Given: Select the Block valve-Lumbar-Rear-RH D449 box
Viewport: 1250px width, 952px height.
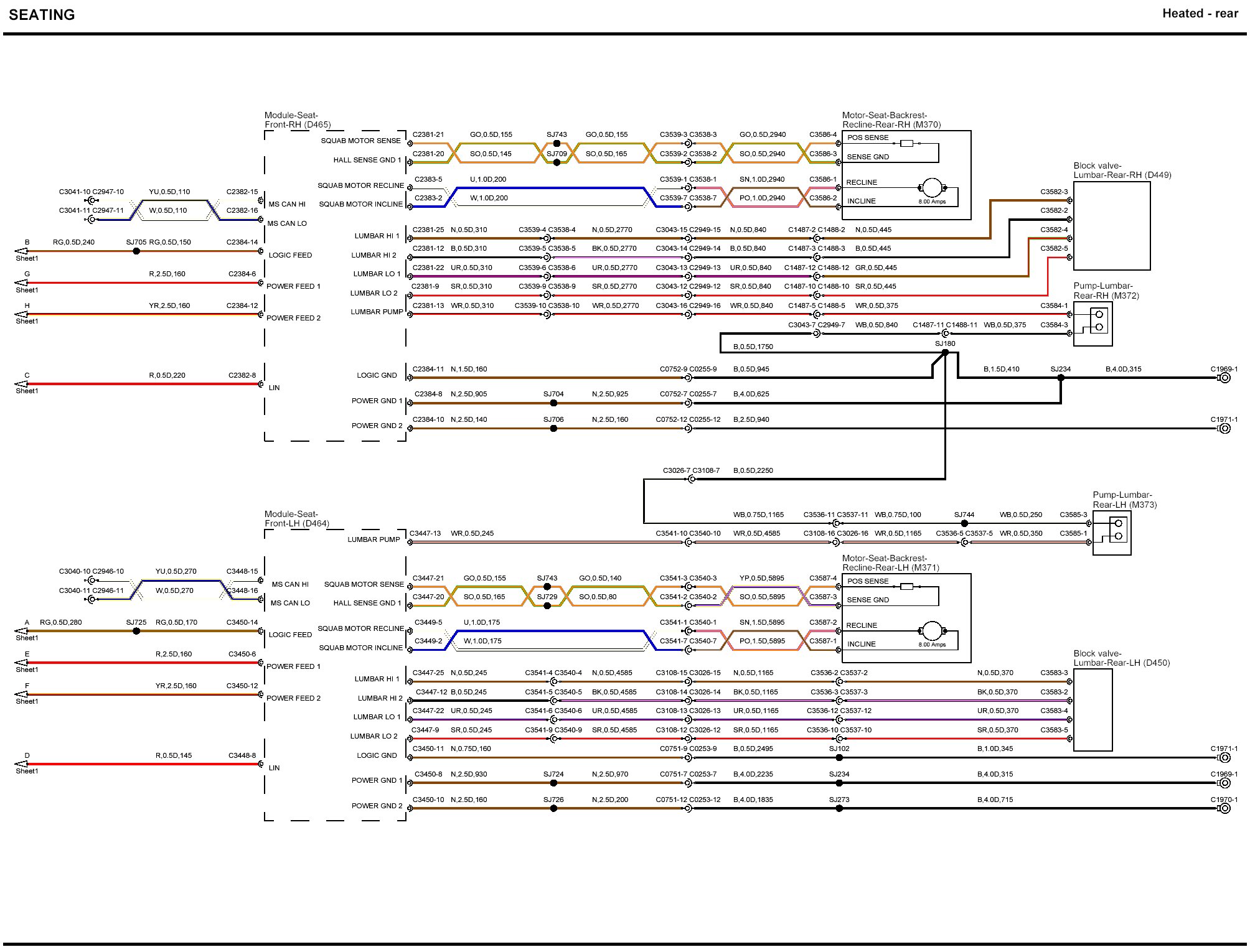Looking at the screenshot, I should point(1111,225).
